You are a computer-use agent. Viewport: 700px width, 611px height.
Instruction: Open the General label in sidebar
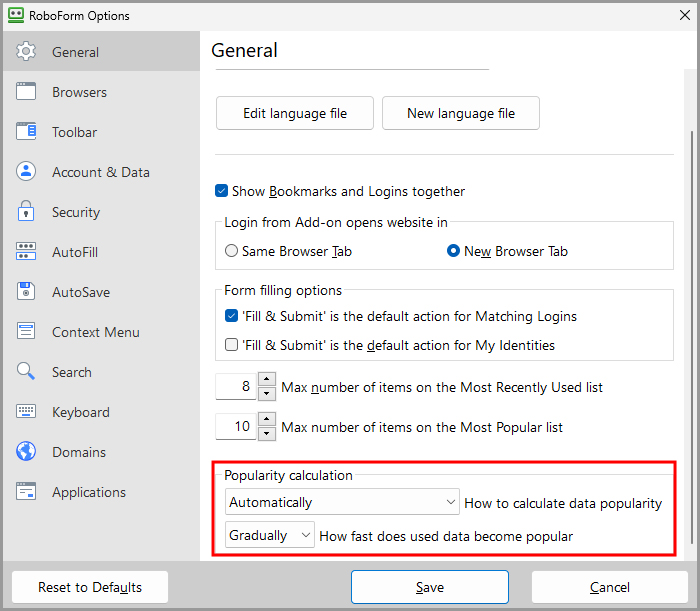75,52
